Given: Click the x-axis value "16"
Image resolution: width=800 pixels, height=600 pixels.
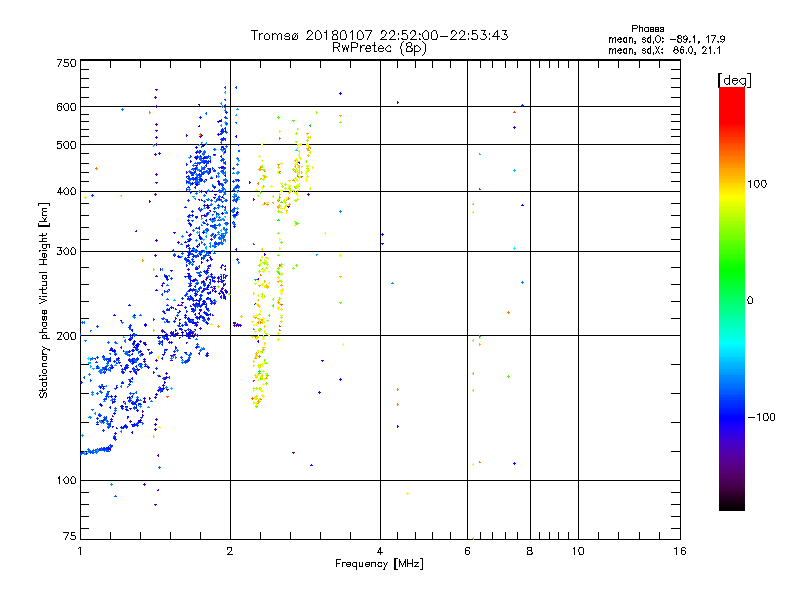Looking at the screenshot, I should [x=680, y=551].
